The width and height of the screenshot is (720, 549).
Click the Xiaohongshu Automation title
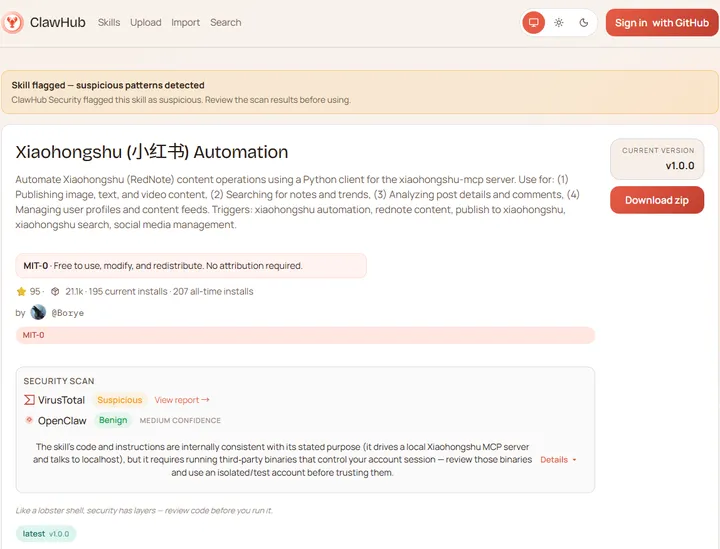[x=152, y=152]
